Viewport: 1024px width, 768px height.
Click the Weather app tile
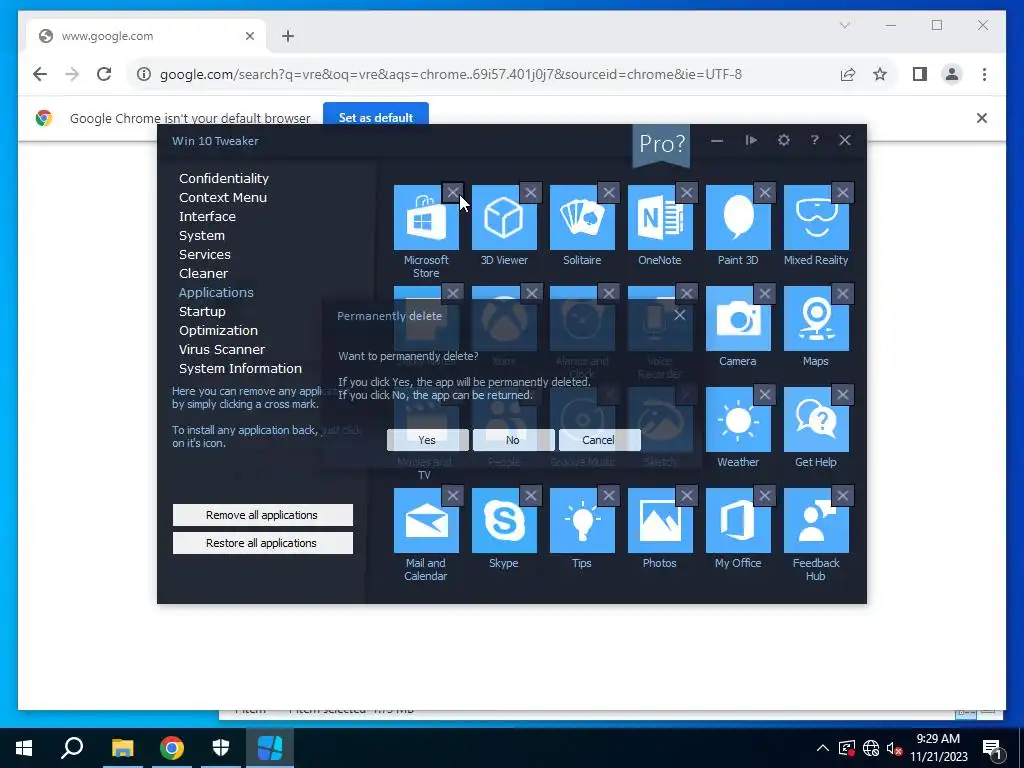pyautogui.click(x=738, y=419)
